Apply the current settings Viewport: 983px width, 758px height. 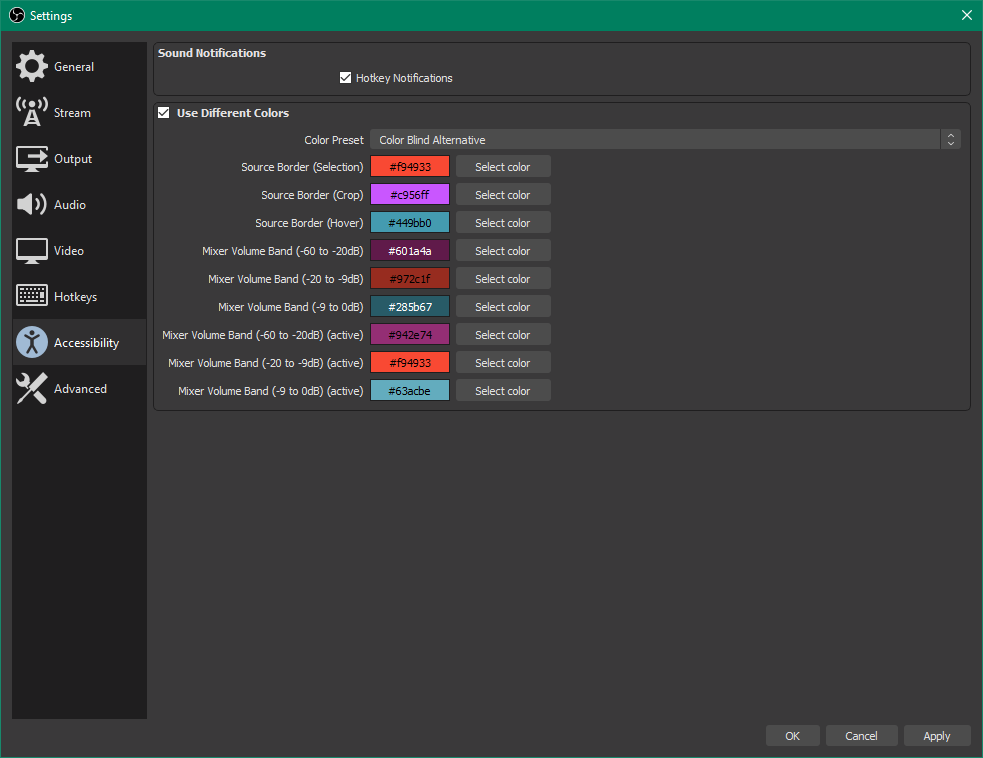pos(937,735)
